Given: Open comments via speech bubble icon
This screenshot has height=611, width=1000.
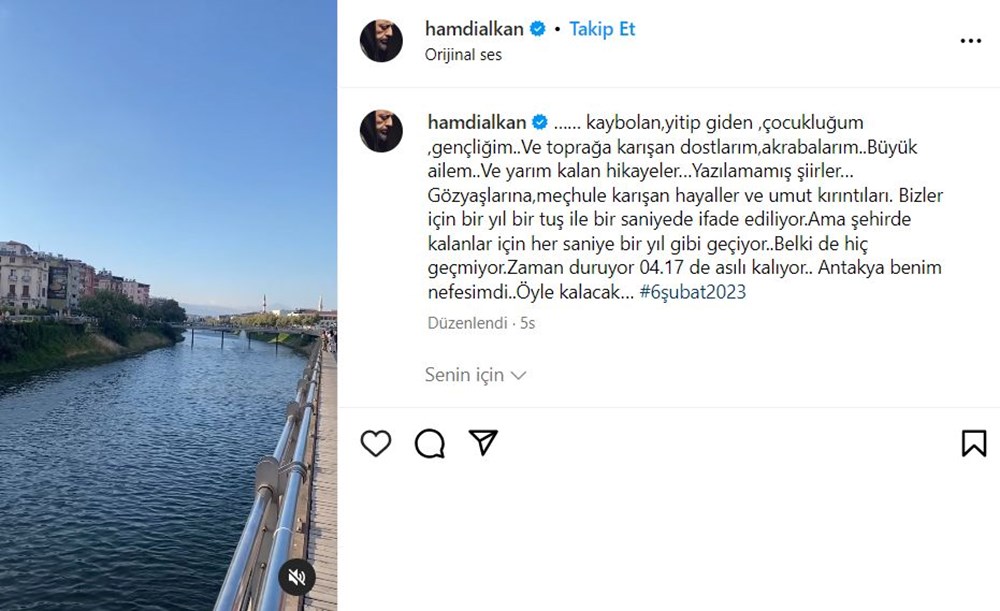Looking at the screenshot, I should [x=429, y=443].
